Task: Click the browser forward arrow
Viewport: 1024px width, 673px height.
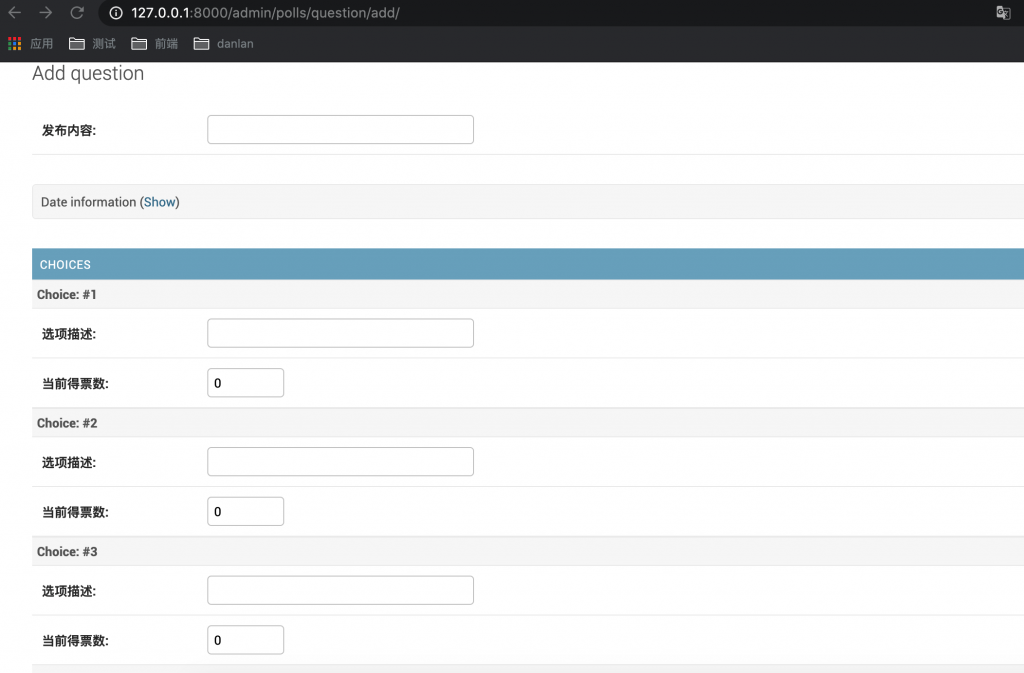Action: (x=46, y=13)
